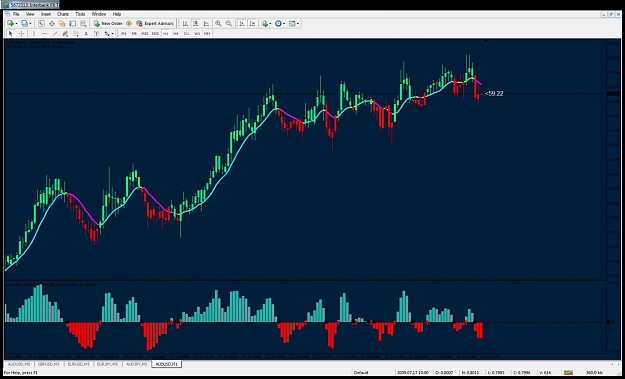The height and width of the screenshot is (379, 625).
Task: Open the Templates icon
Action: coord(292,24)
